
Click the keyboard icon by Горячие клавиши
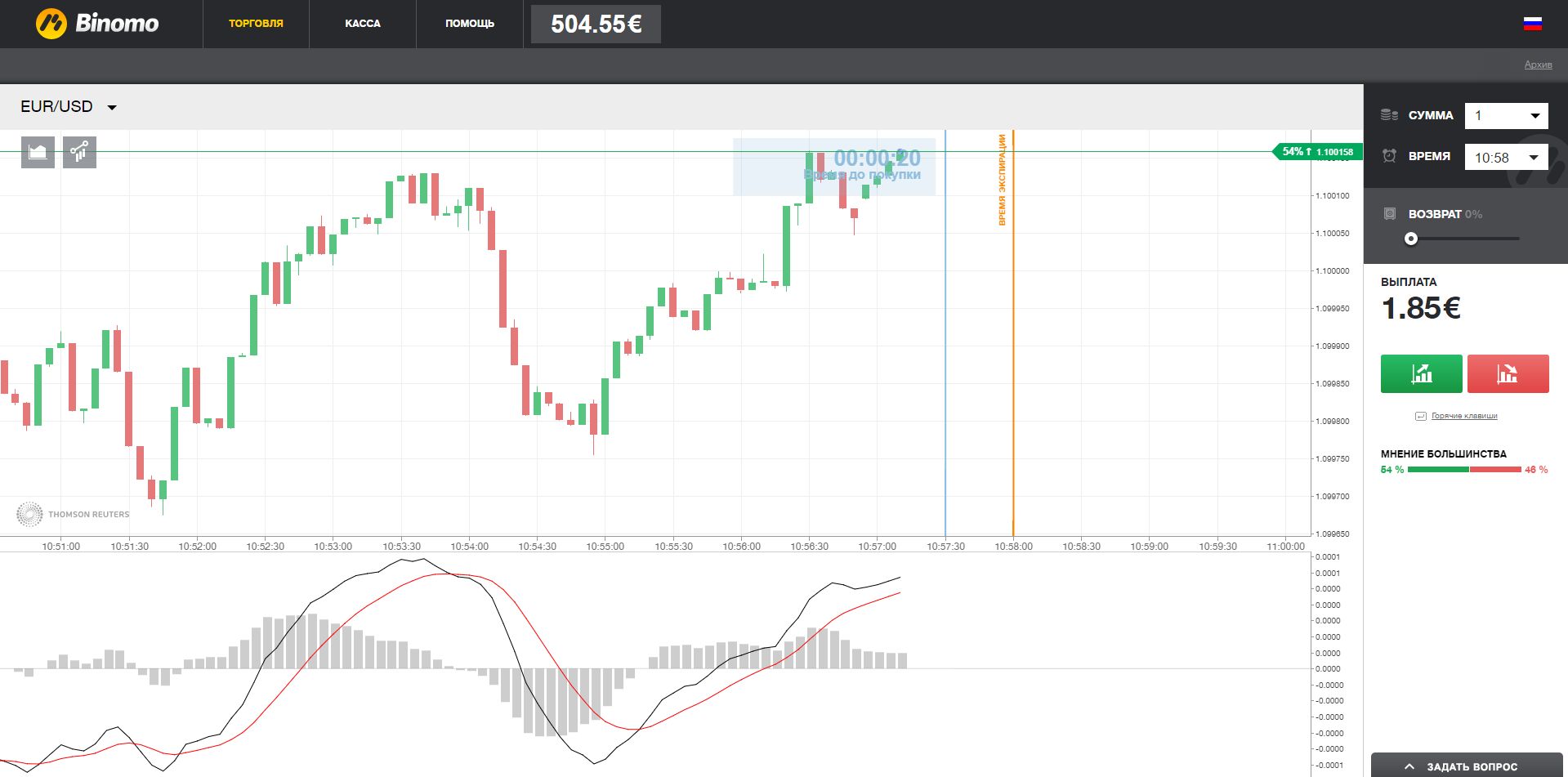pyautogui.click(x=1420, y=415)
